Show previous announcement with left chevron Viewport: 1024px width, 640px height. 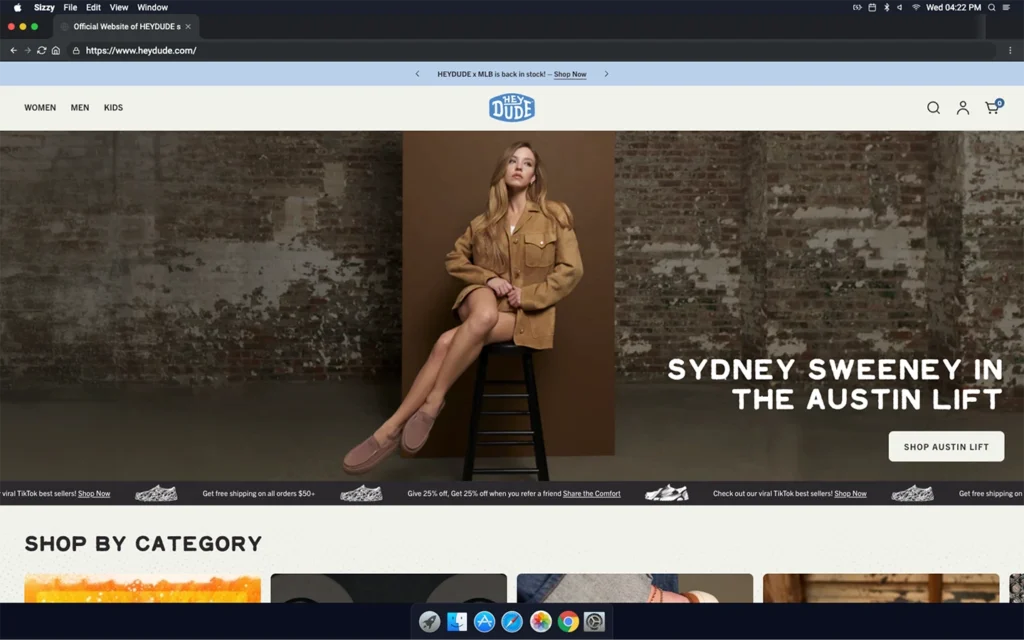(x=418, y=74)
